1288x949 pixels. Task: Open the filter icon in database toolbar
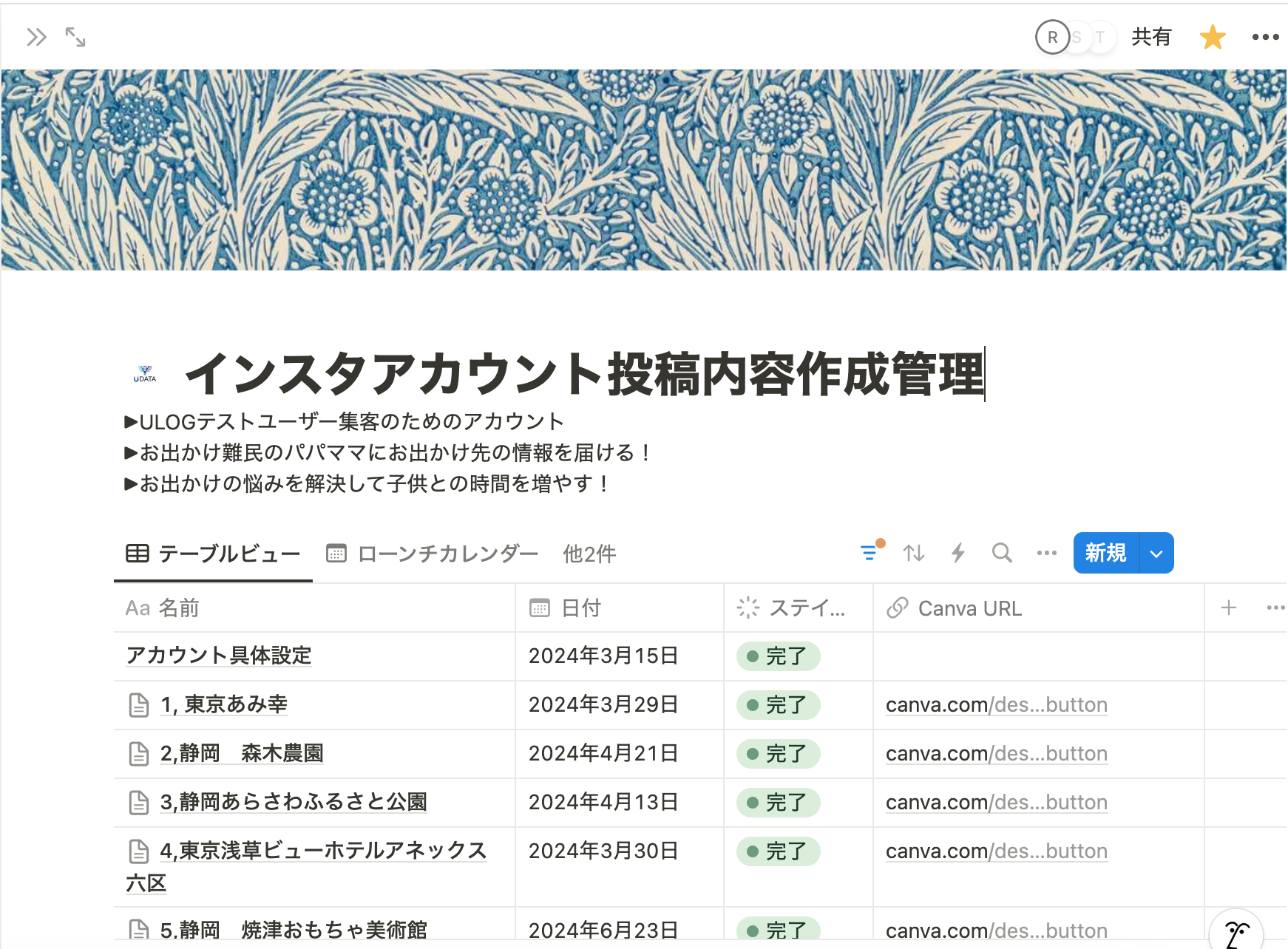click(x=870, y=552)
